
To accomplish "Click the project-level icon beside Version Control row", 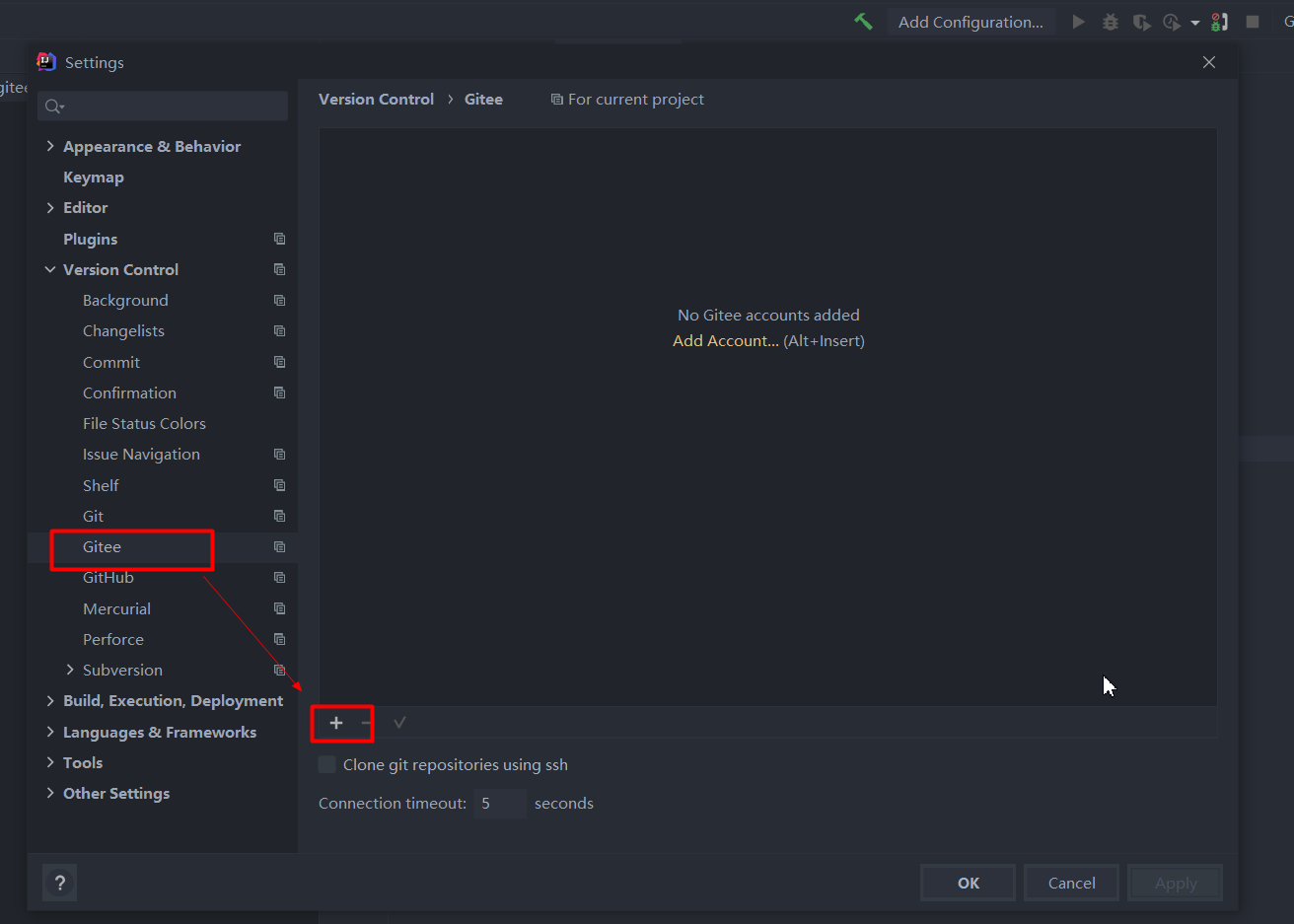I will [x=279, y=269].
